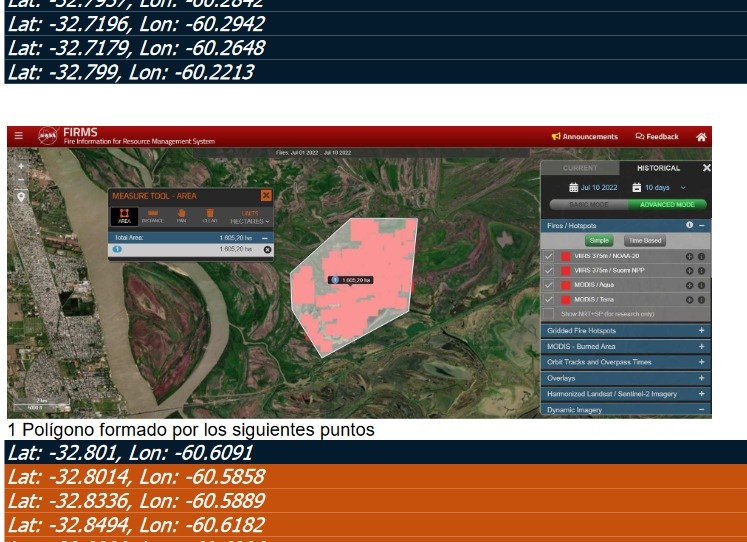This screenshot has height=542, width=747.
Task: Expand the Gridded Fire Hotspots section
Action: 701,330
